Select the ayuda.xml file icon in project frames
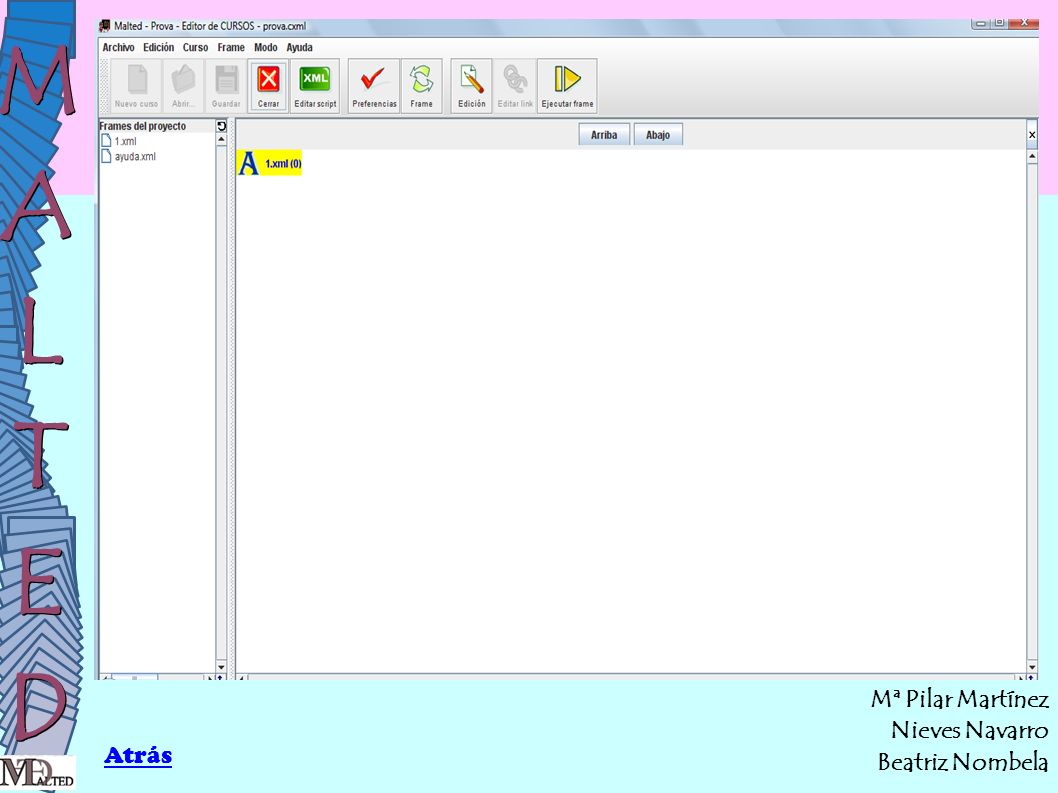The width and height of the screenshot is (1058, 793). [x=106, y=157]
